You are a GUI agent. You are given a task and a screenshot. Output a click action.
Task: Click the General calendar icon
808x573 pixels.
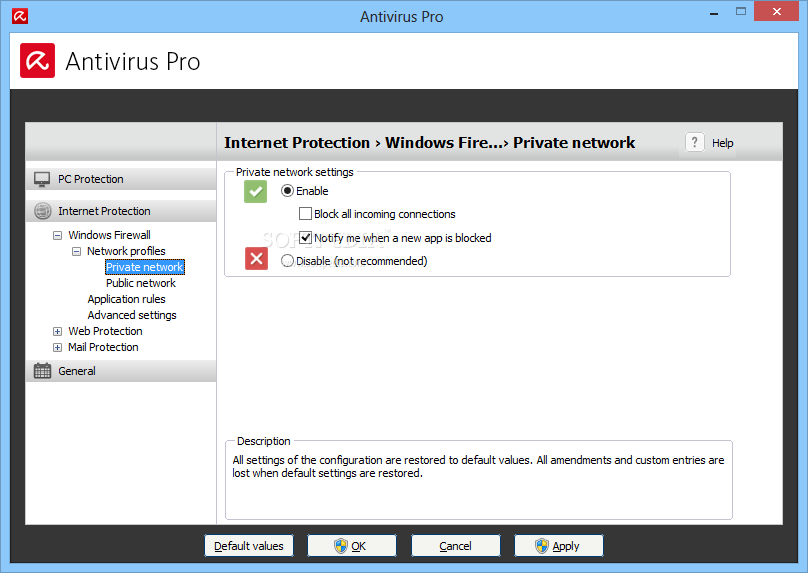click(x=42, y=370)
